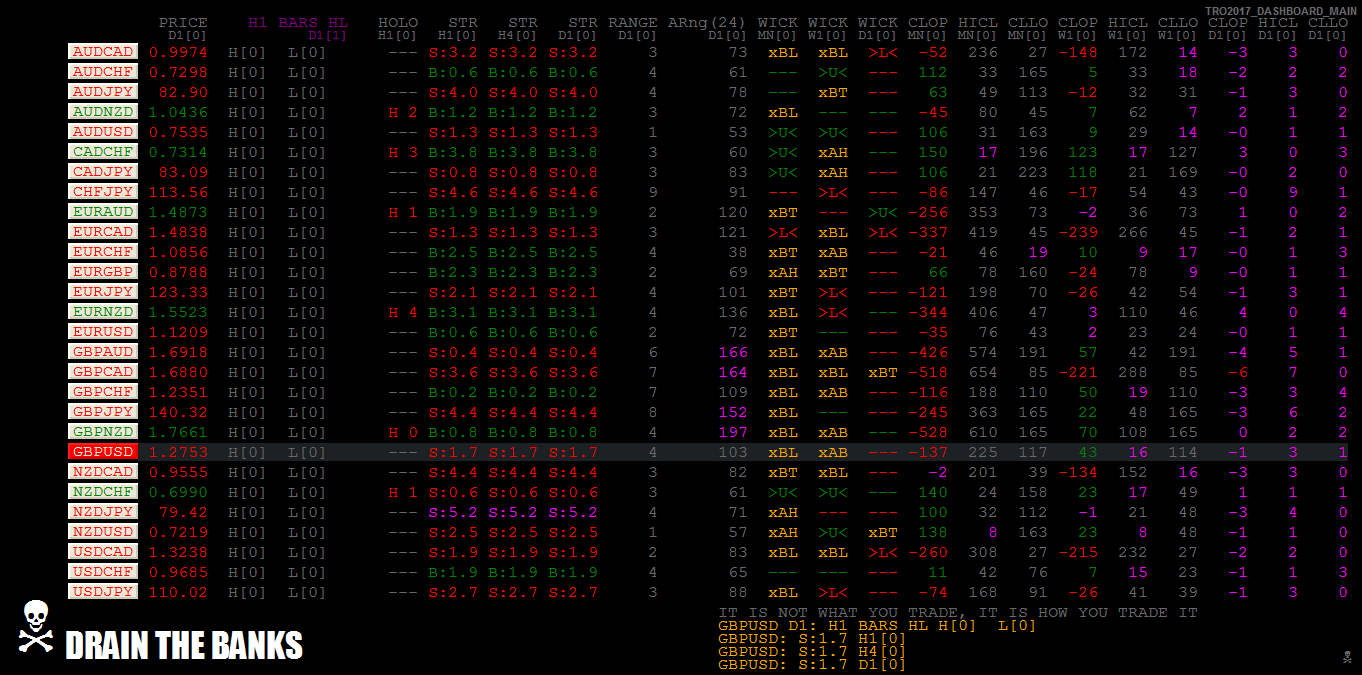Open the EURCHF symbol button
The height and width of the screenshot is (675, 1362).
click(103, 251)
